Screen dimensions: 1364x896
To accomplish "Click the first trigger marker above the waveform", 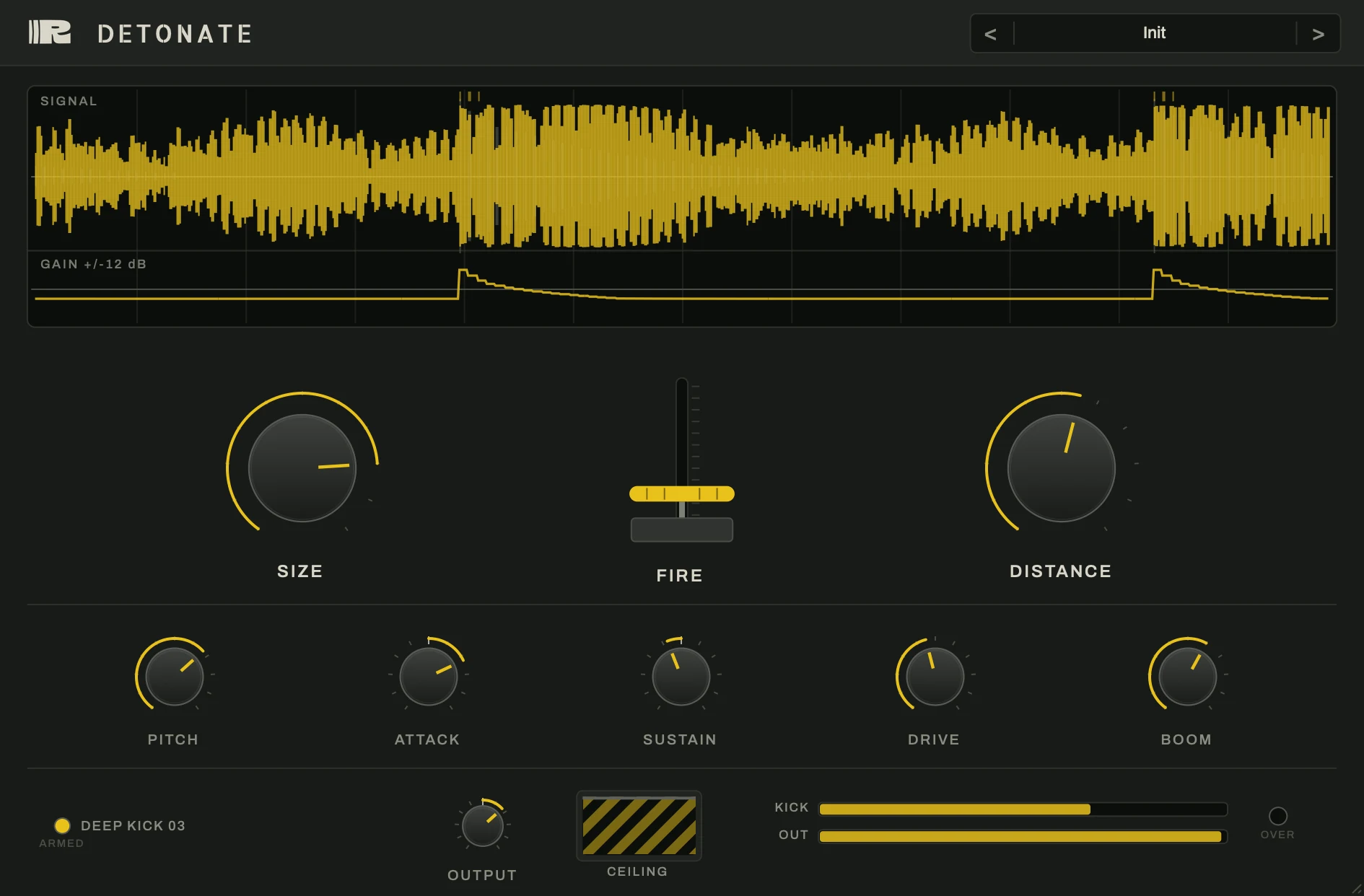I will 469,96.
